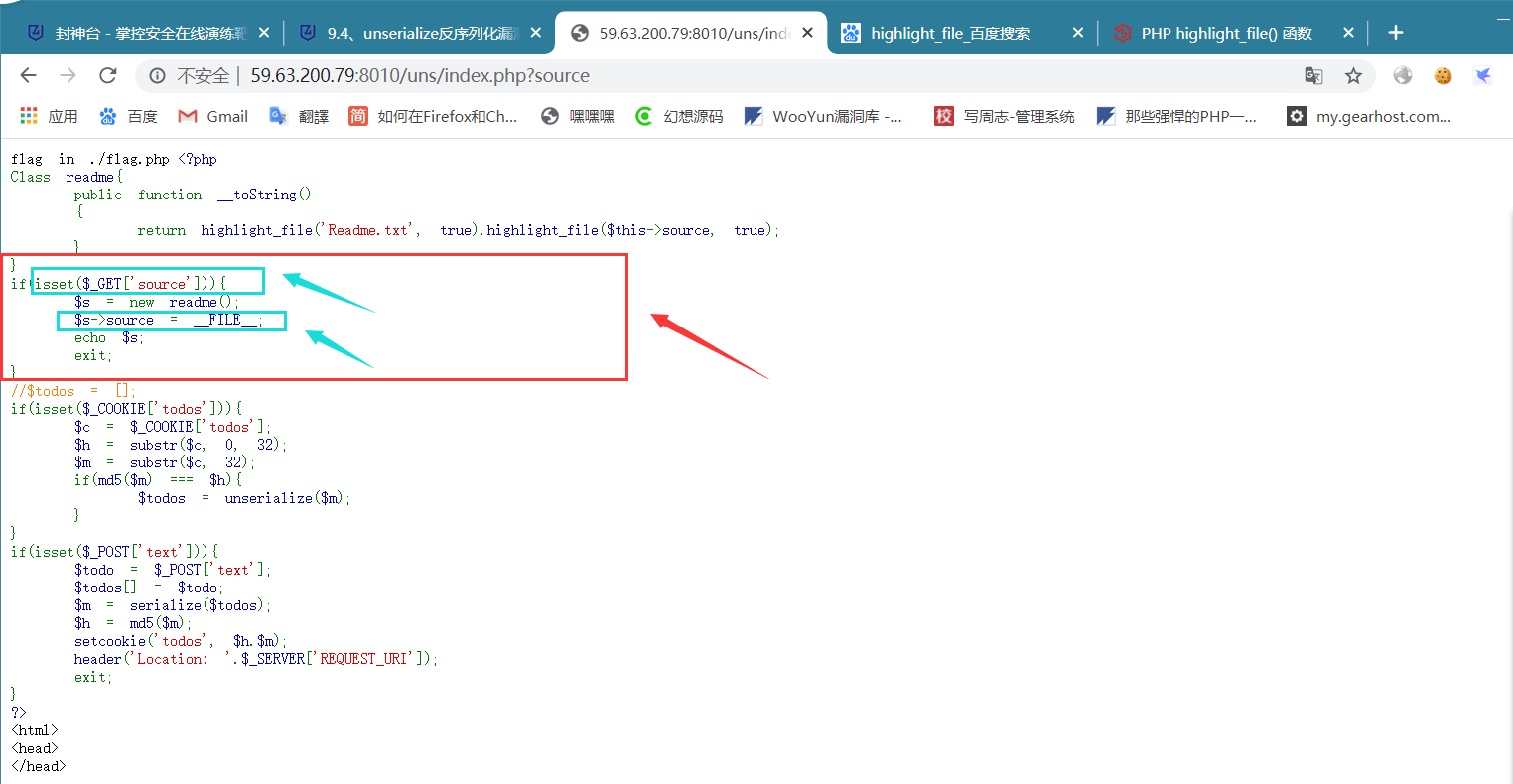Click the not-secure info icon in the address bar

[157, 75]
